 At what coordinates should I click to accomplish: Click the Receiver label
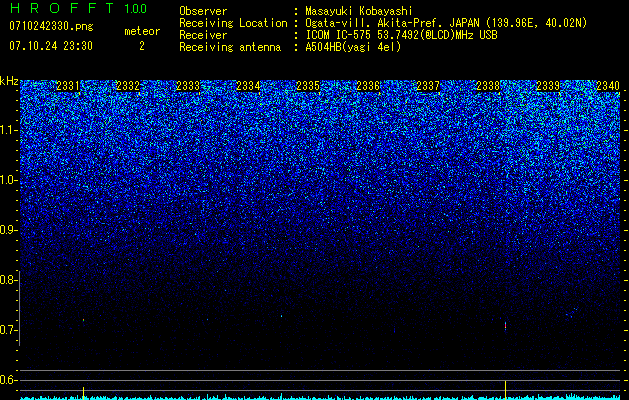click(203, 35)
